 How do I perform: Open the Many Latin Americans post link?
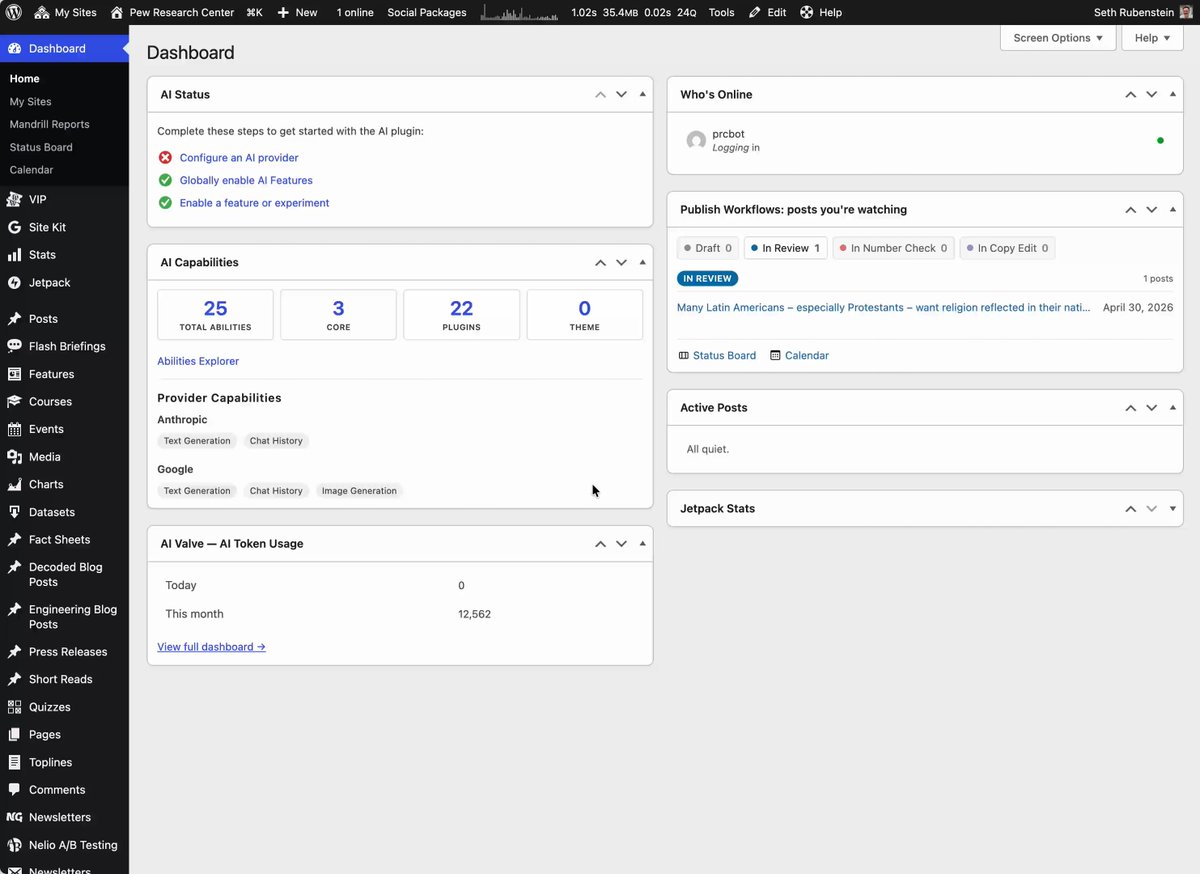tap(884, 308)
